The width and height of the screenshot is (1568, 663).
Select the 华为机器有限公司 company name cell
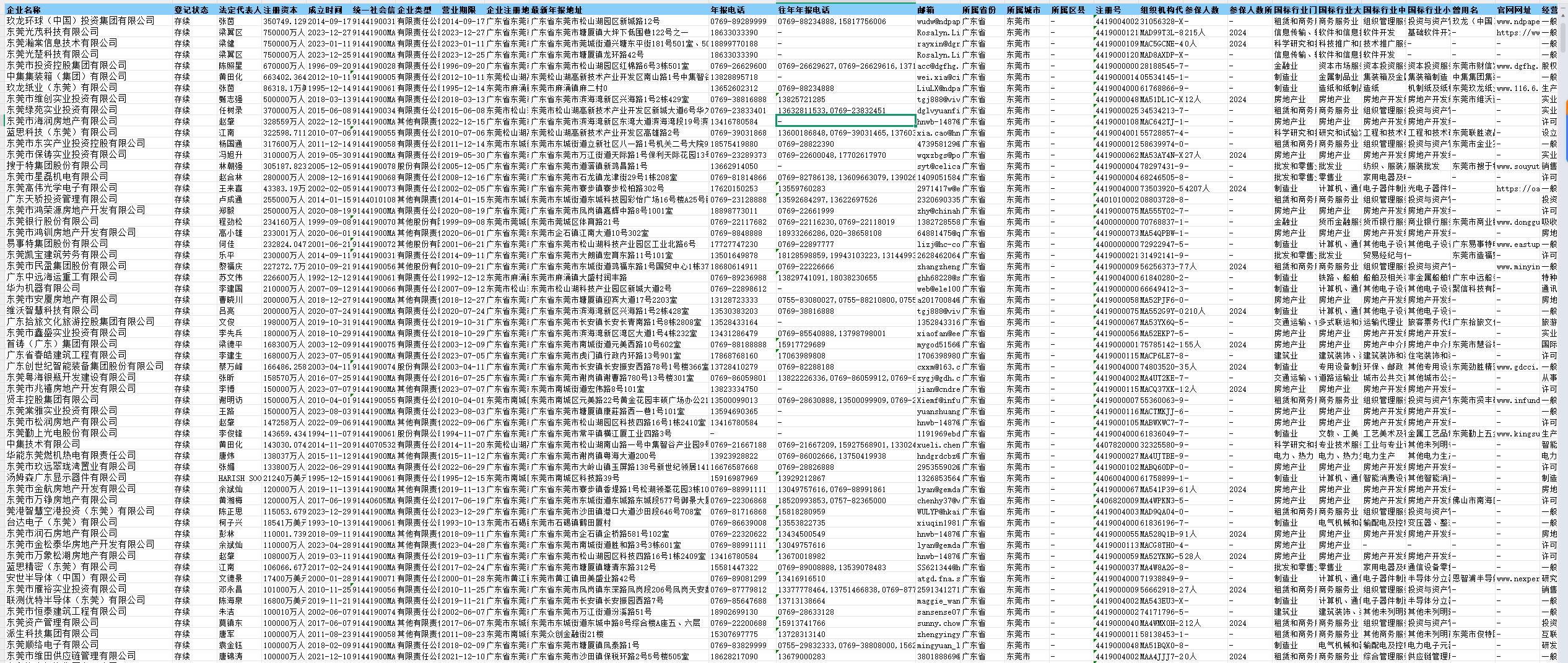[x=43, y=288]
